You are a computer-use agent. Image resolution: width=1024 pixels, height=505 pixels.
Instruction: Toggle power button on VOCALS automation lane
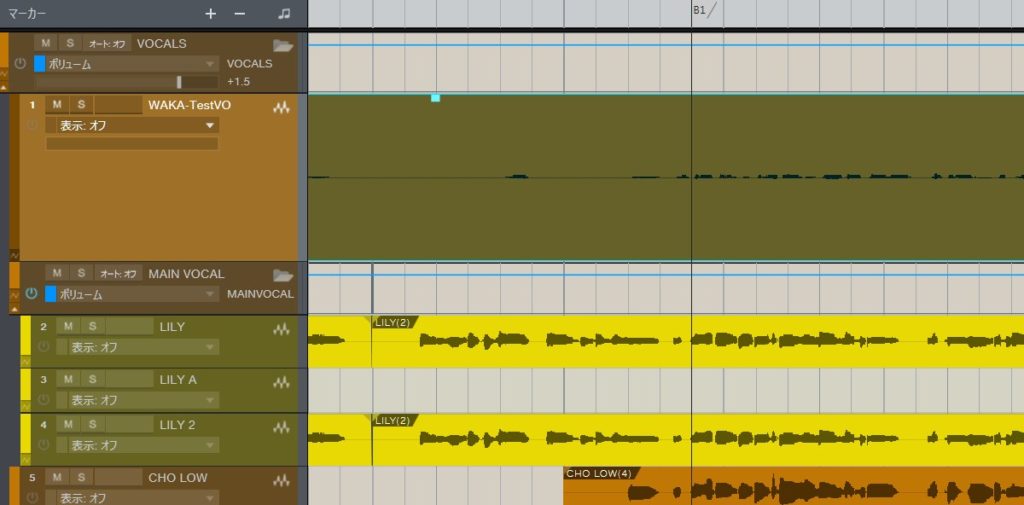pyautogui.click(x=20, y=64)
